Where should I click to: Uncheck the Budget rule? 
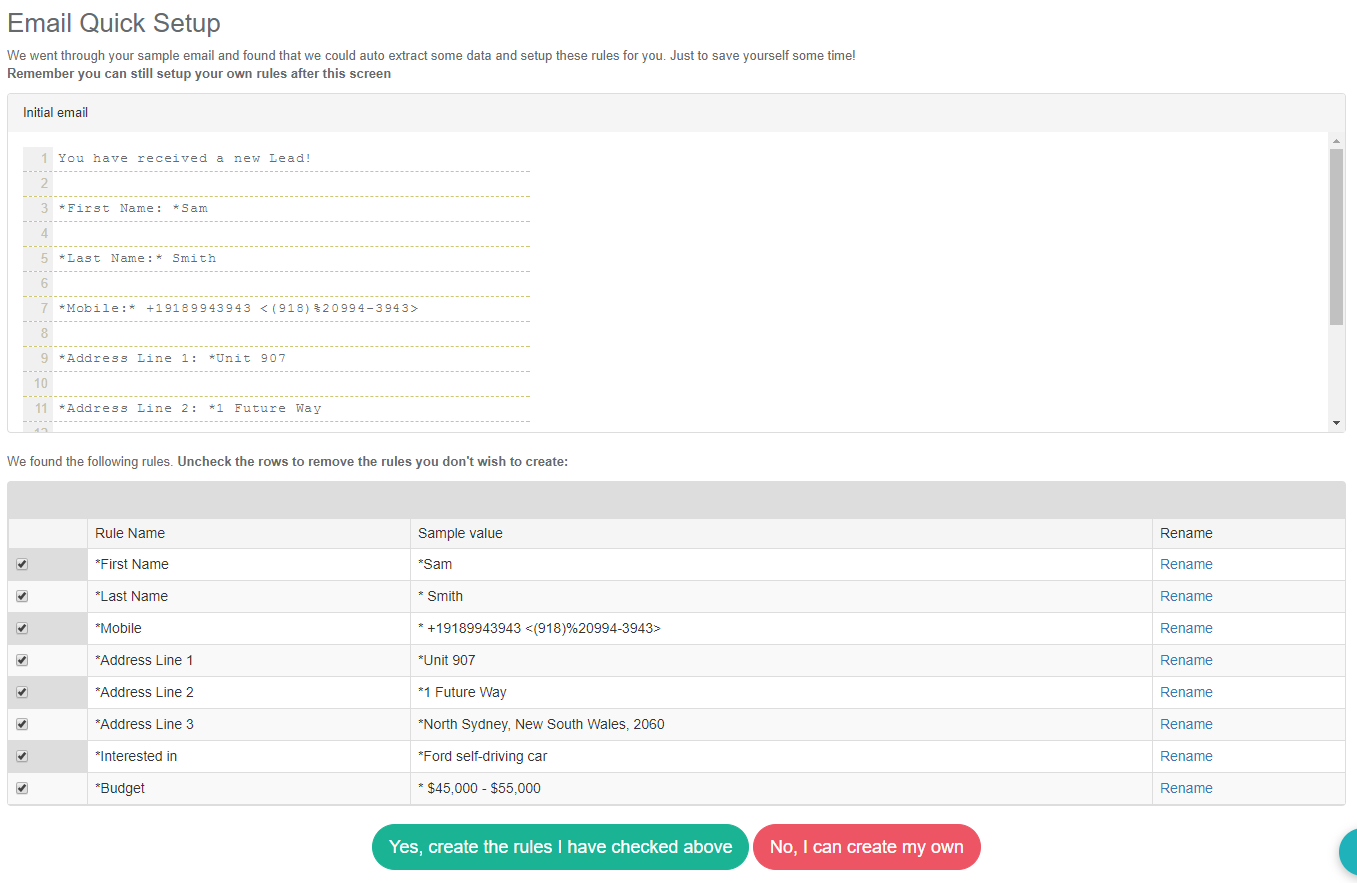(x=22, y=788)
